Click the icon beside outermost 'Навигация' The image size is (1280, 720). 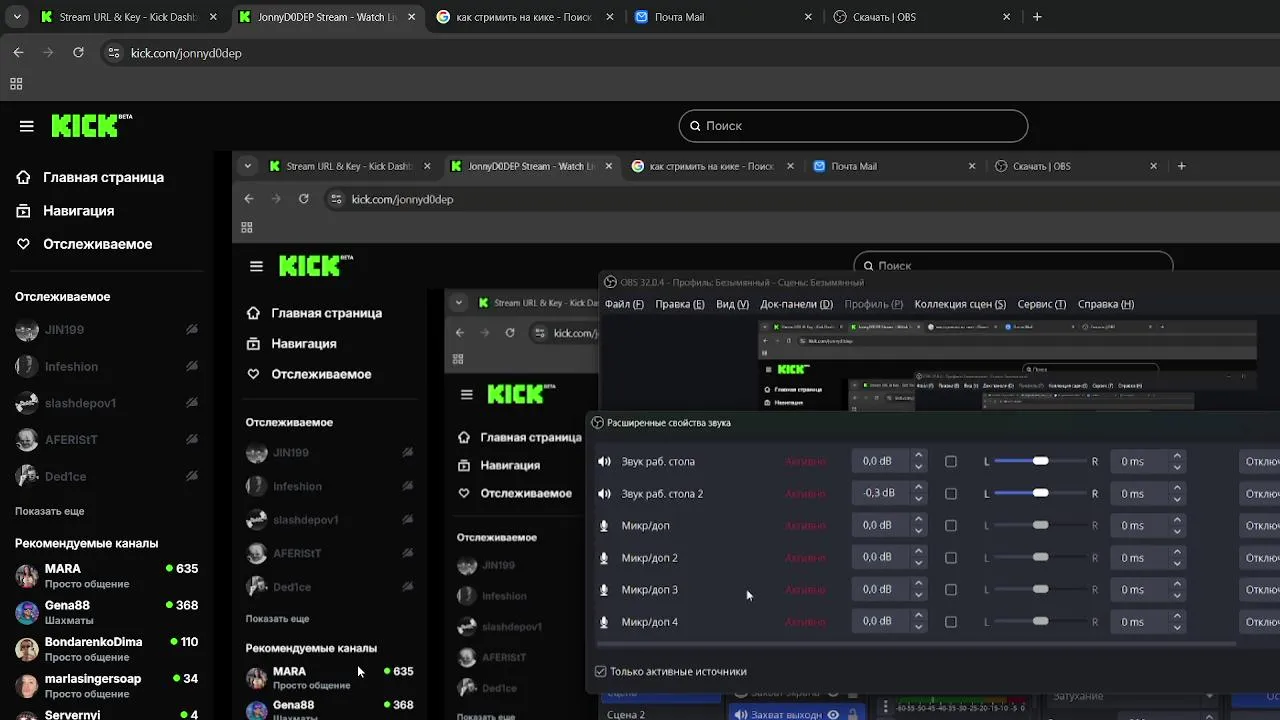click(23, 211)
